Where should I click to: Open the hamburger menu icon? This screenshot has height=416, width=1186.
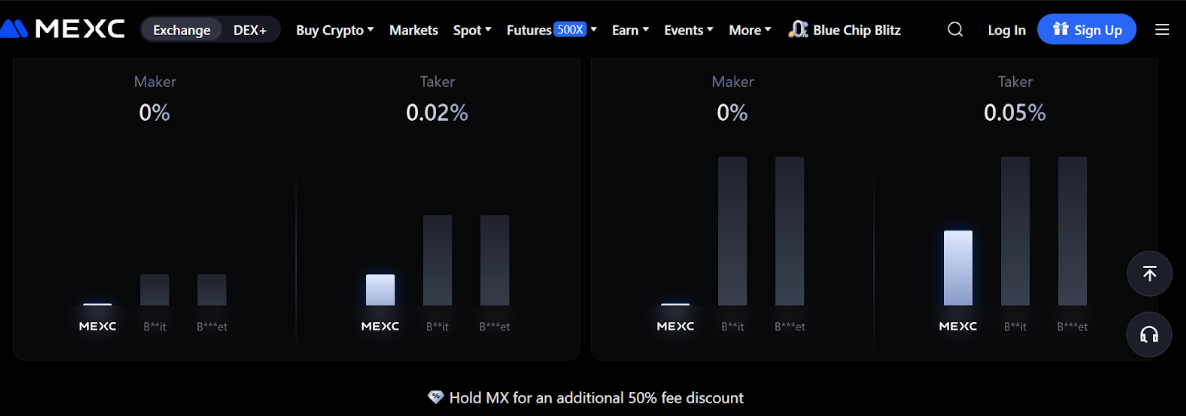[1162, 30]
